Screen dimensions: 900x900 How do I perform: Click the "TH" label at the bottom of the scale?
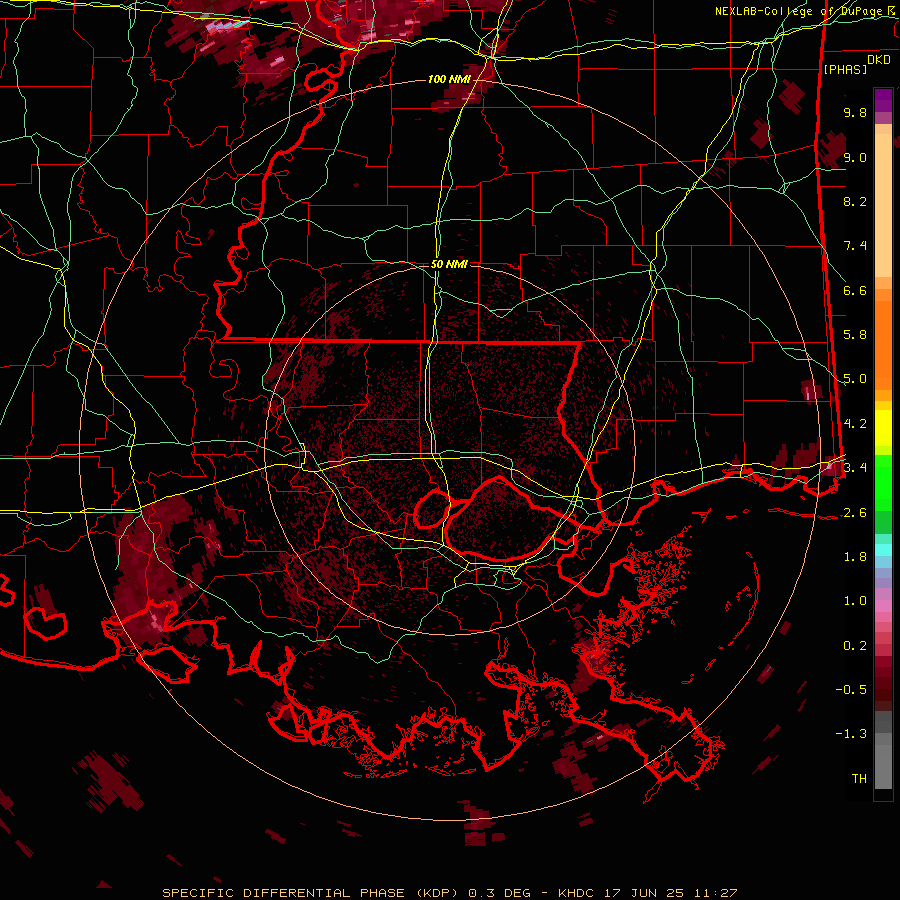(x=859, y=779)
